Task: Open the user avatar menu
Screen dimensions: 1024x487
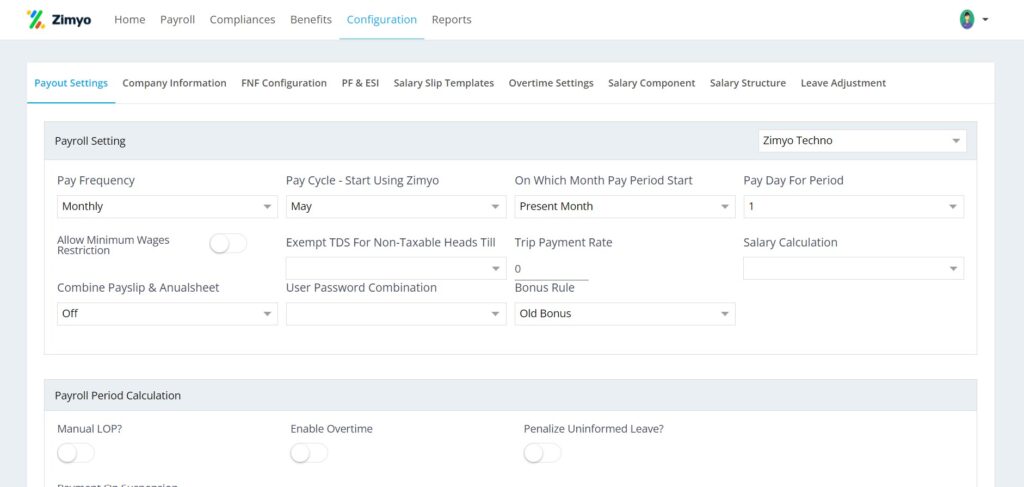Action: 967,20
